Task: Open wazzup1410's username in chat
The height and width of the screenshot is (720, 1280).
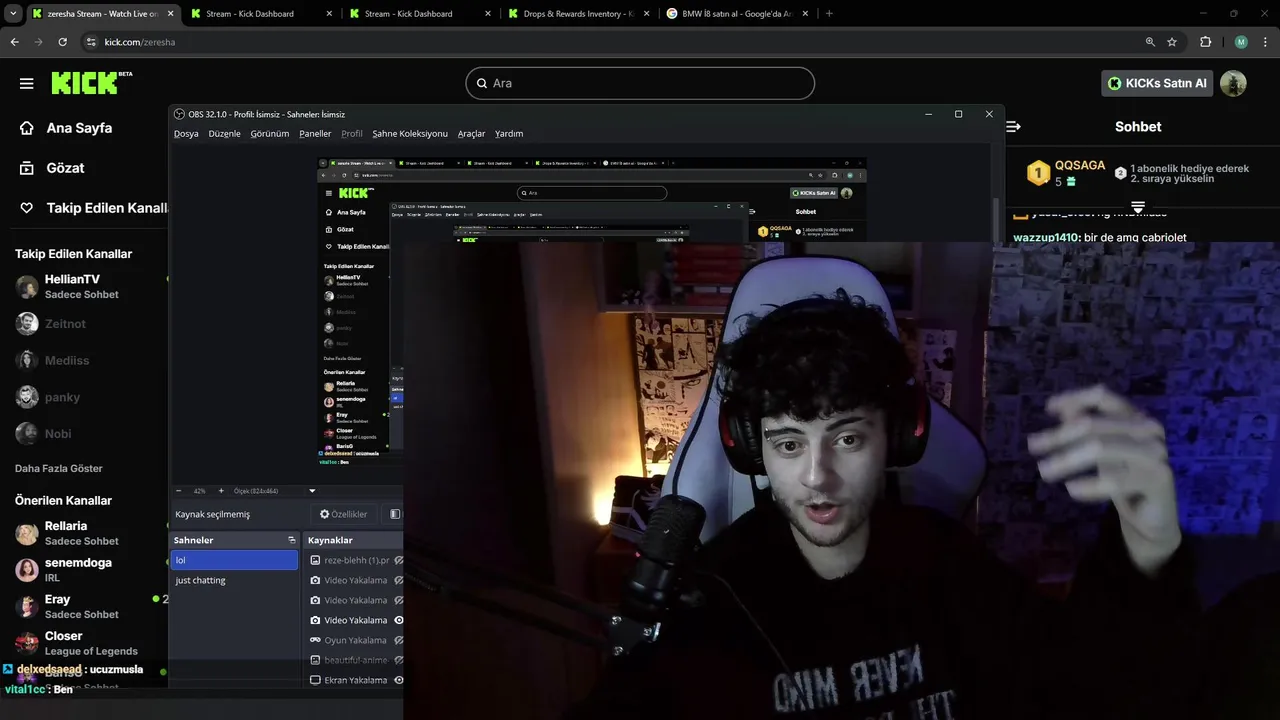Action: [x=1046, y=238]
